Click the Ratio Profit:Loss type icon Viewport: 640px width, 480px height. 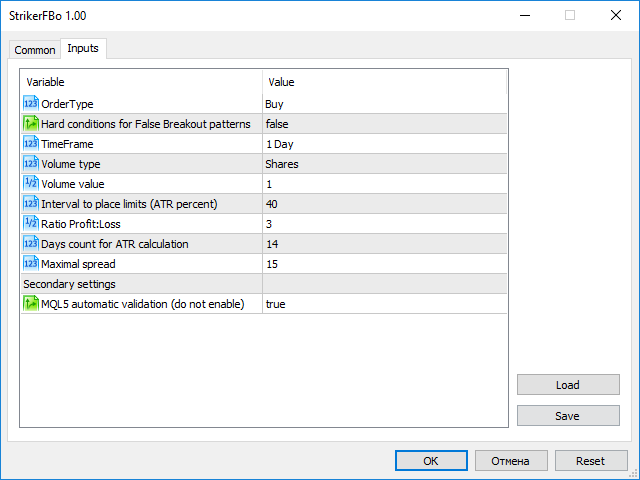(x=30, y=224)
